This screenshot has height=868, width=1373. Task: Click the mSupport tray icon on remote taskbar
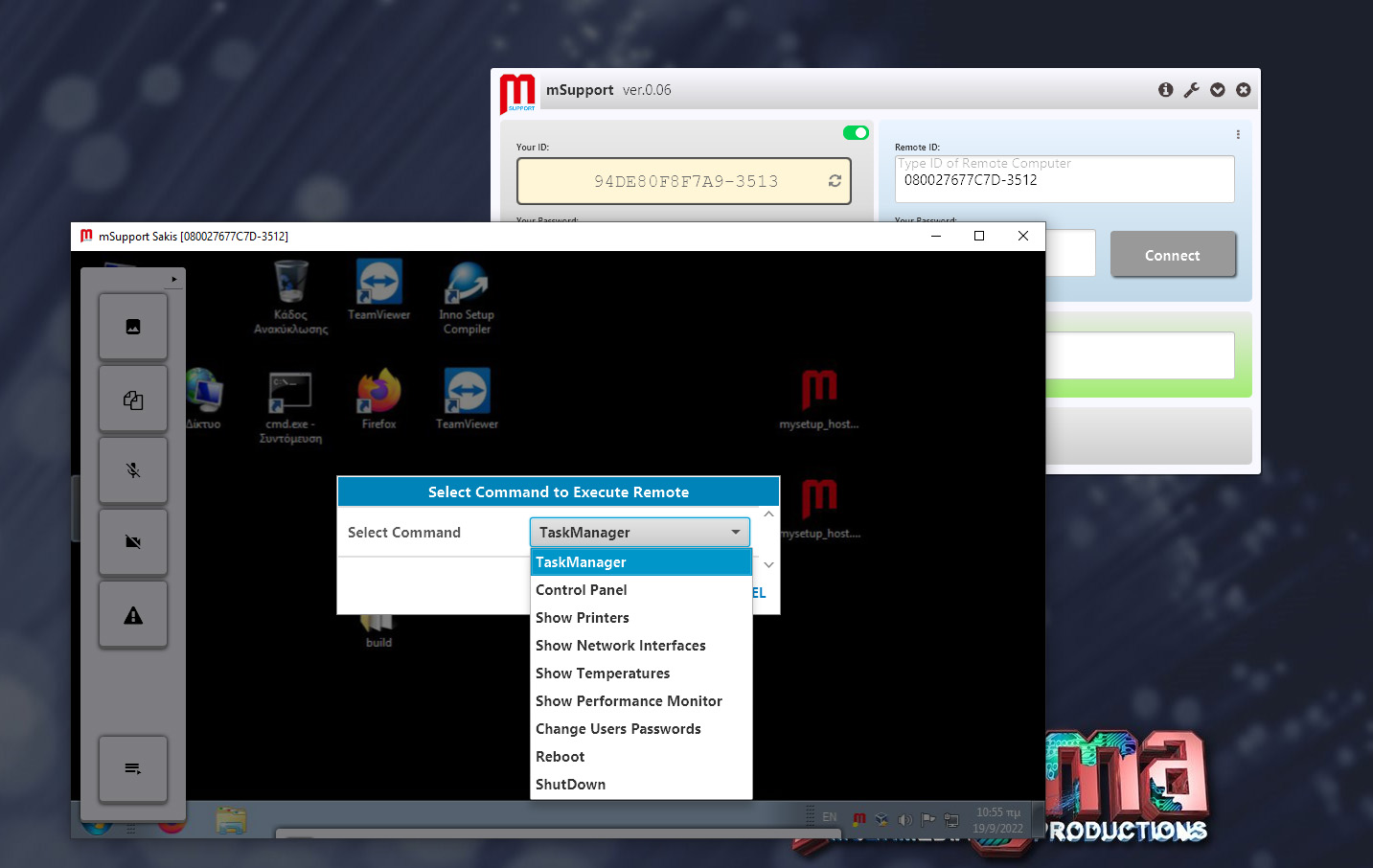click(859, 818)
